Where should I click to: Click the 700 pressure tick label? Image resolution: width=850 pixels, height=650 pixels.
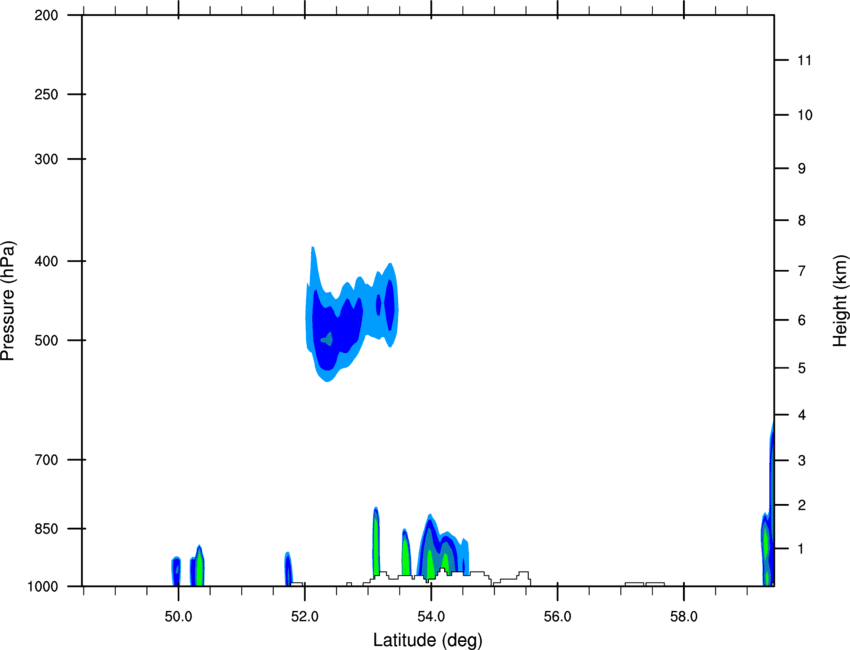[x=46, y=460]
